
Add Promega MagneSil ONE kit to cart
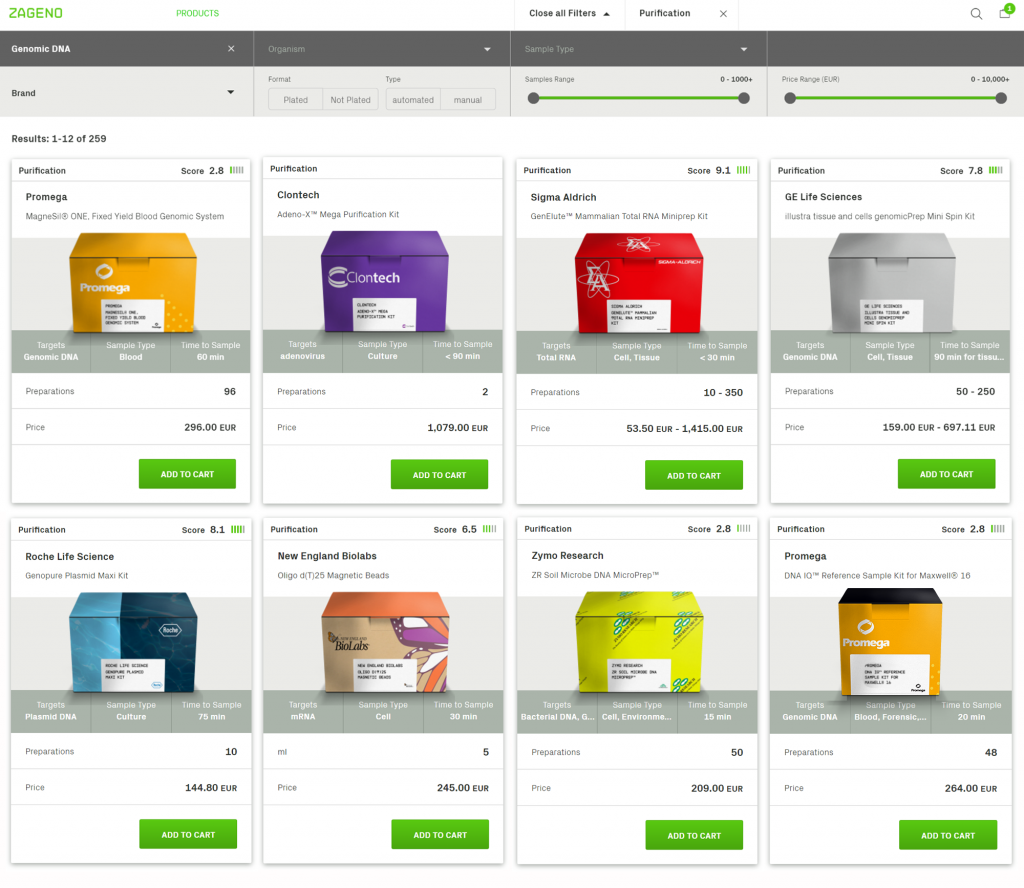point(187,474)
